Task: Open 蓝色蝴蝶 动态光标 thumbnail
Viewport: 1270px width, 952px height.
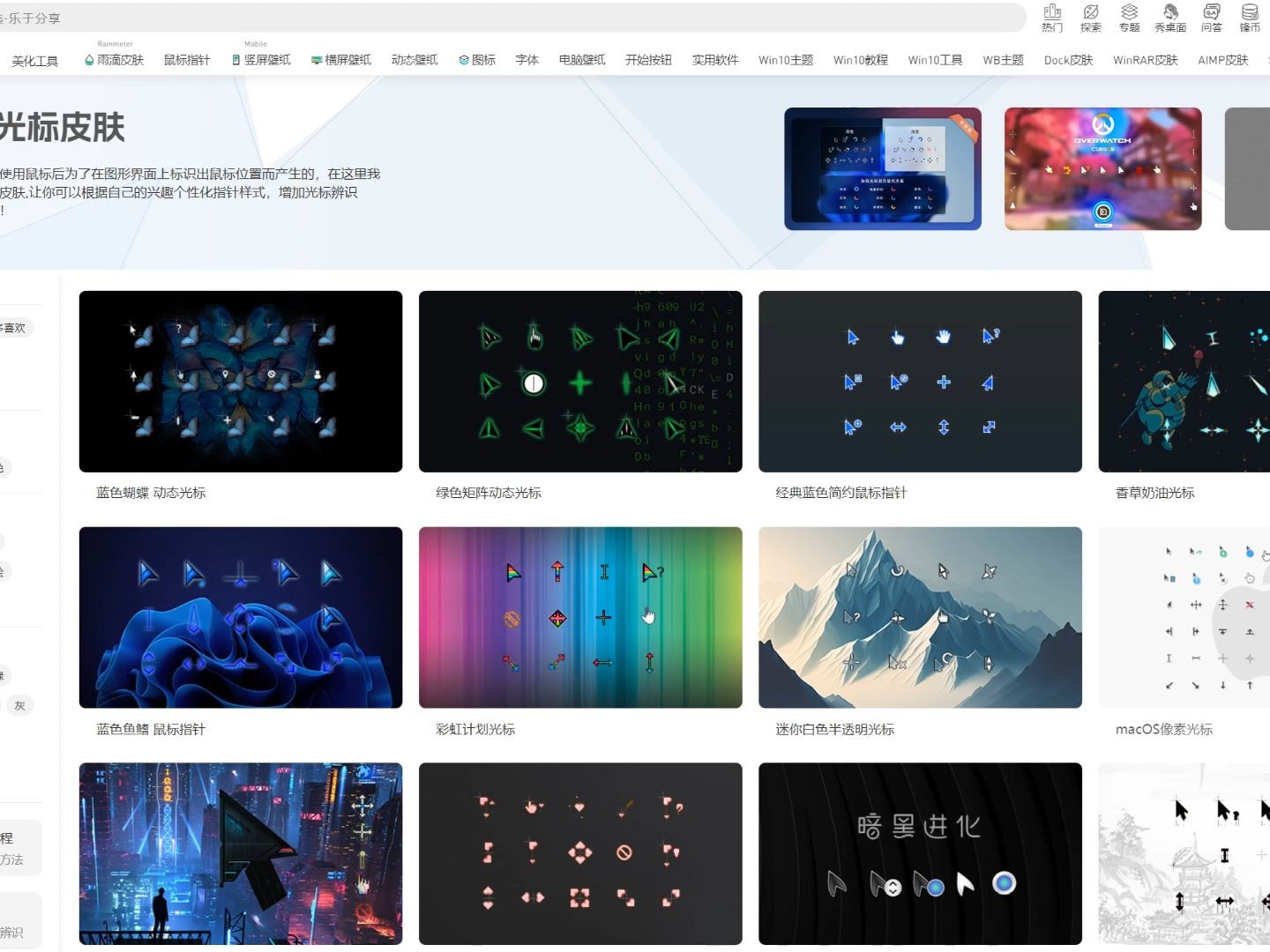Action: point(241,382)
